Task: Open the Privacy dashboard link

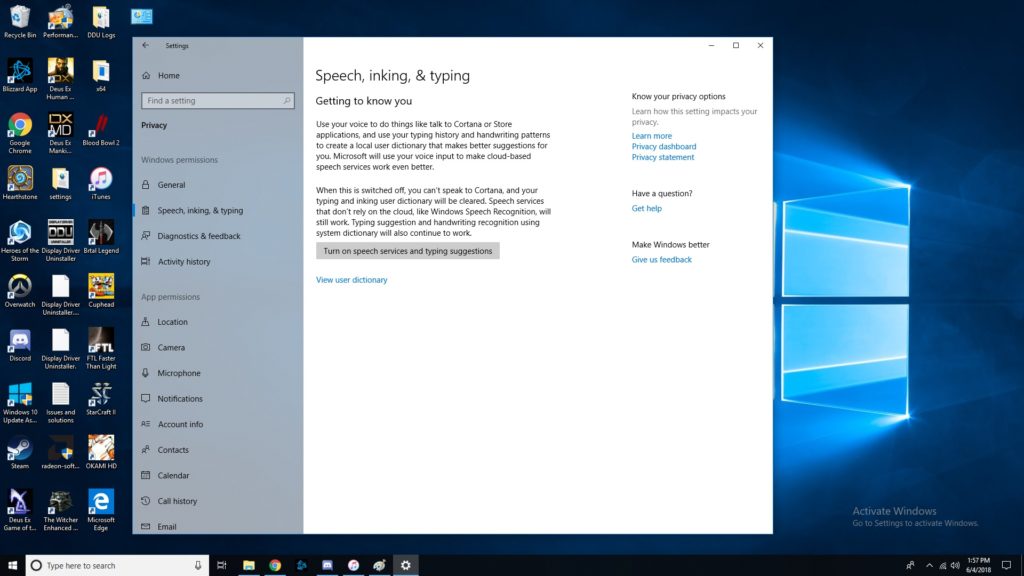Action: 663,147
